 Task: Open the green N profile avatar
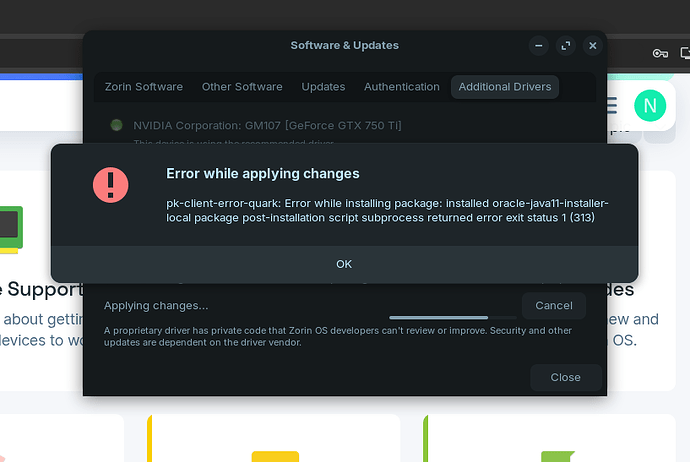pyautogui.click(x=650, y=105)
